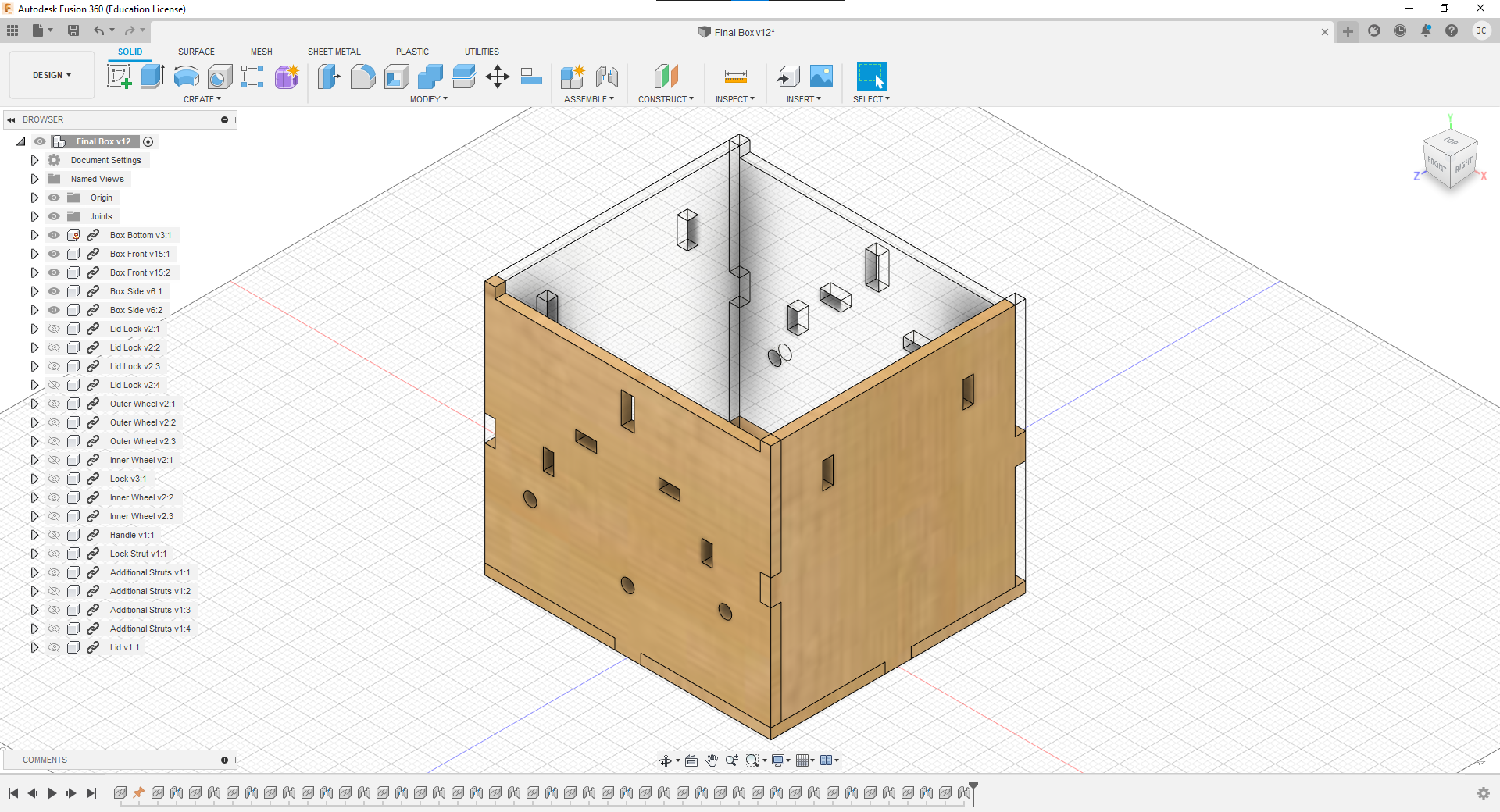The height and width of the screenshot is (812, 1500).
Task: Select the Combine tool
Action: click(x=430, y=77)
